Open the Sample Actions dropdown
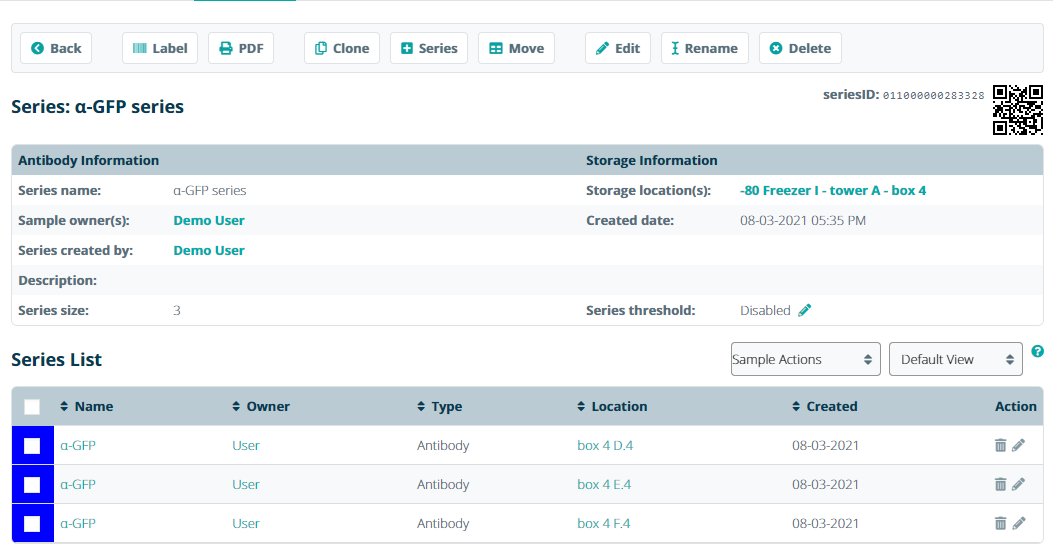The image size is (1053, 555). 805,360
